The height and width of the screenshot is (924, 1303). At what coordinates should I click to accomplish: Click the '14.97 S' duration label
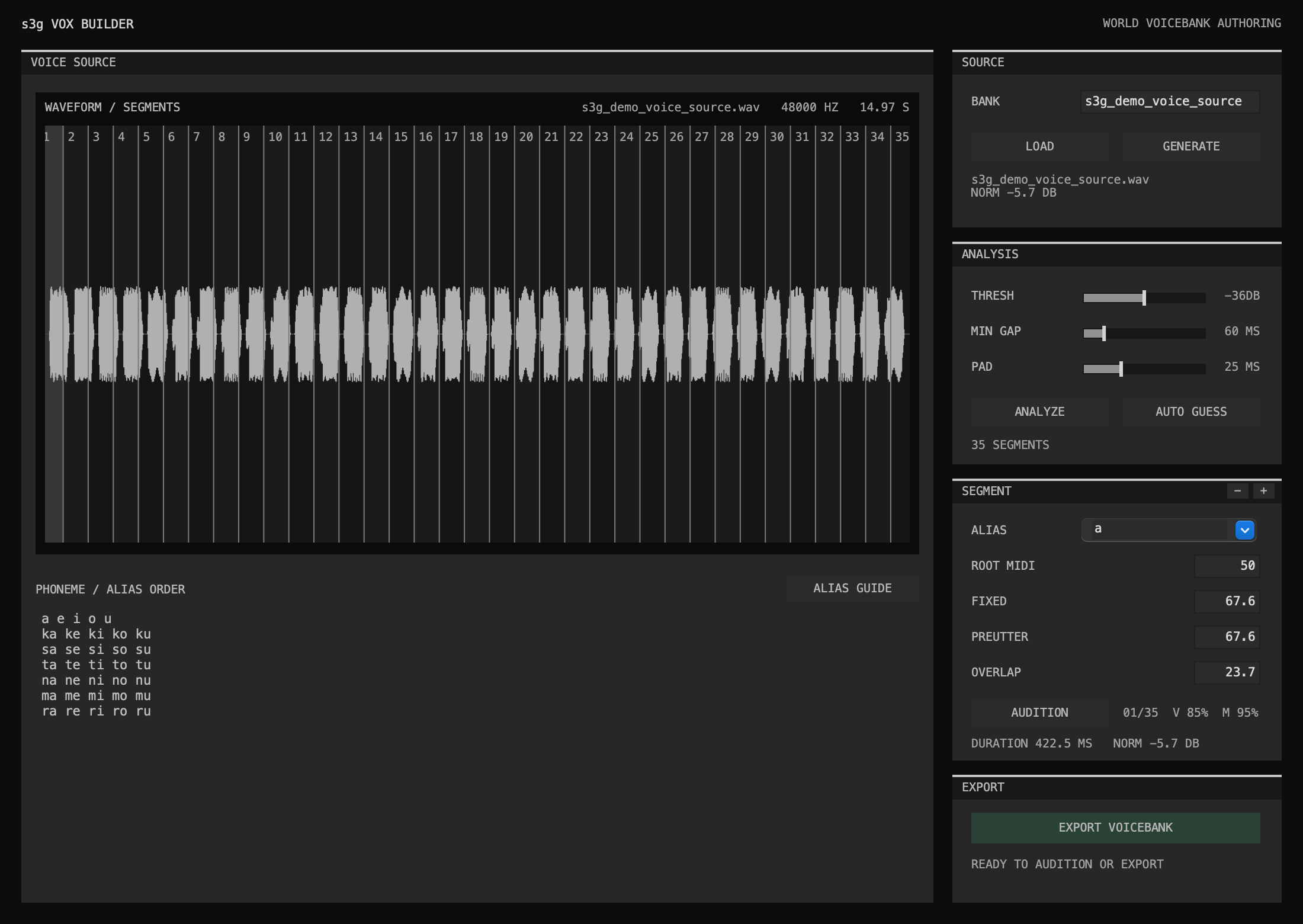click(884, 107)
